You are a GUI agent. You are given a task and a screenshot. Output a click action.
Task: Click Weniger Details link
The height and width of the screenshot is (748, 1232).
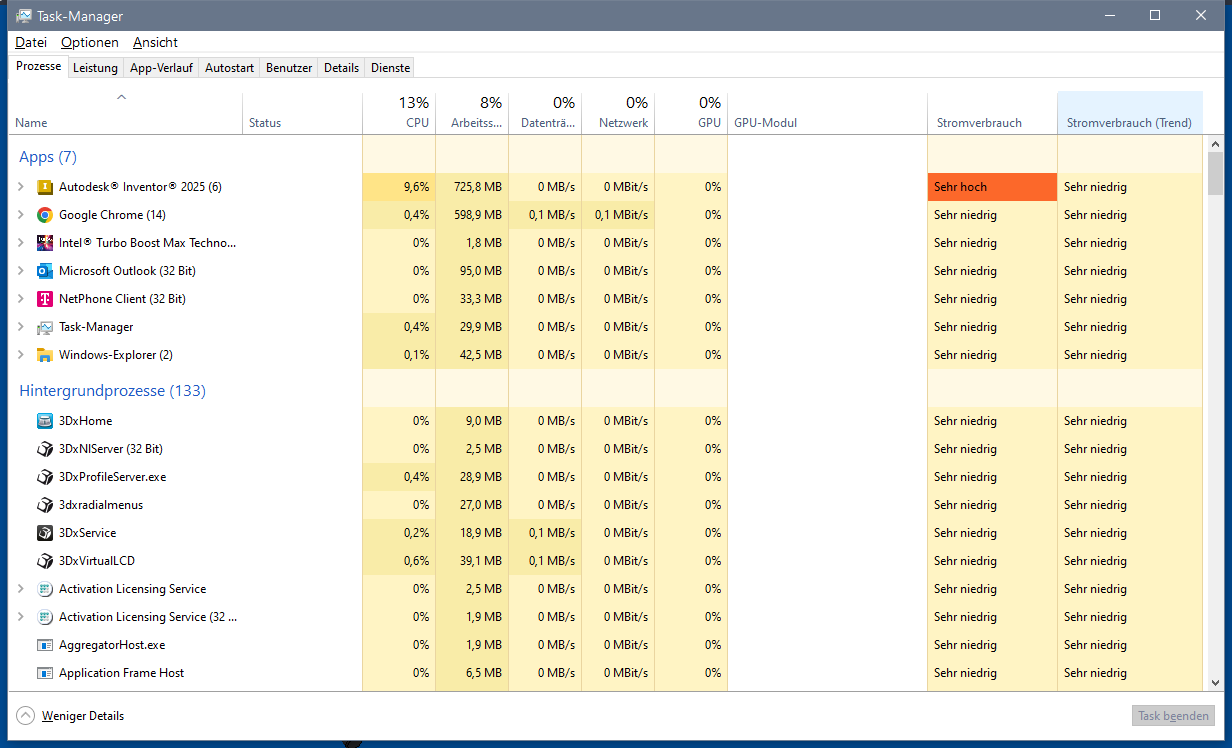(x=83, y=716)
